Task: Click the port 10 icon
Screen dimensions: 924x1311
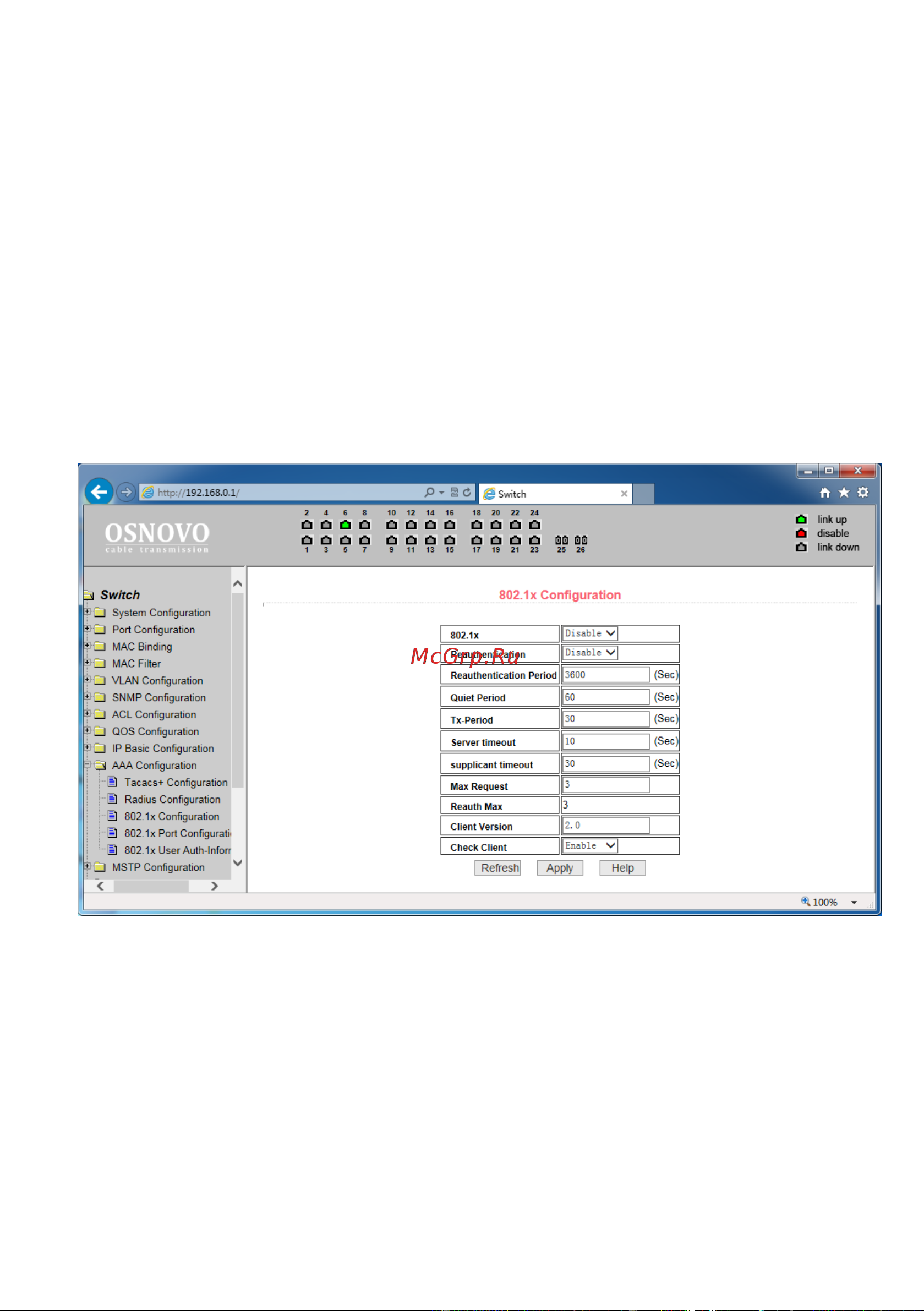Action: [392, 525]
